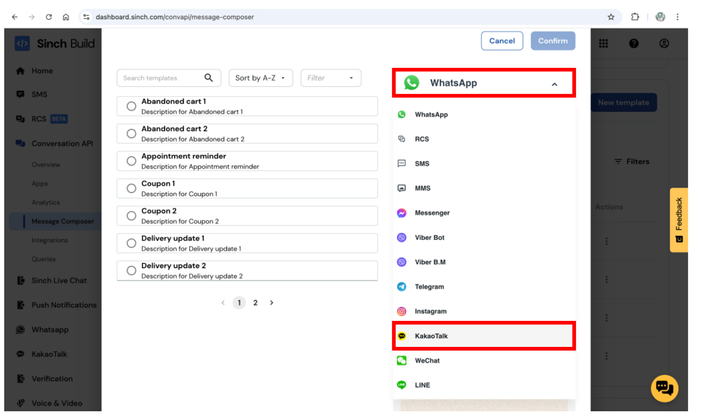This screenshot has width=717, height=417.
Task: Click the Search templates input field
Action: point(160,78)
